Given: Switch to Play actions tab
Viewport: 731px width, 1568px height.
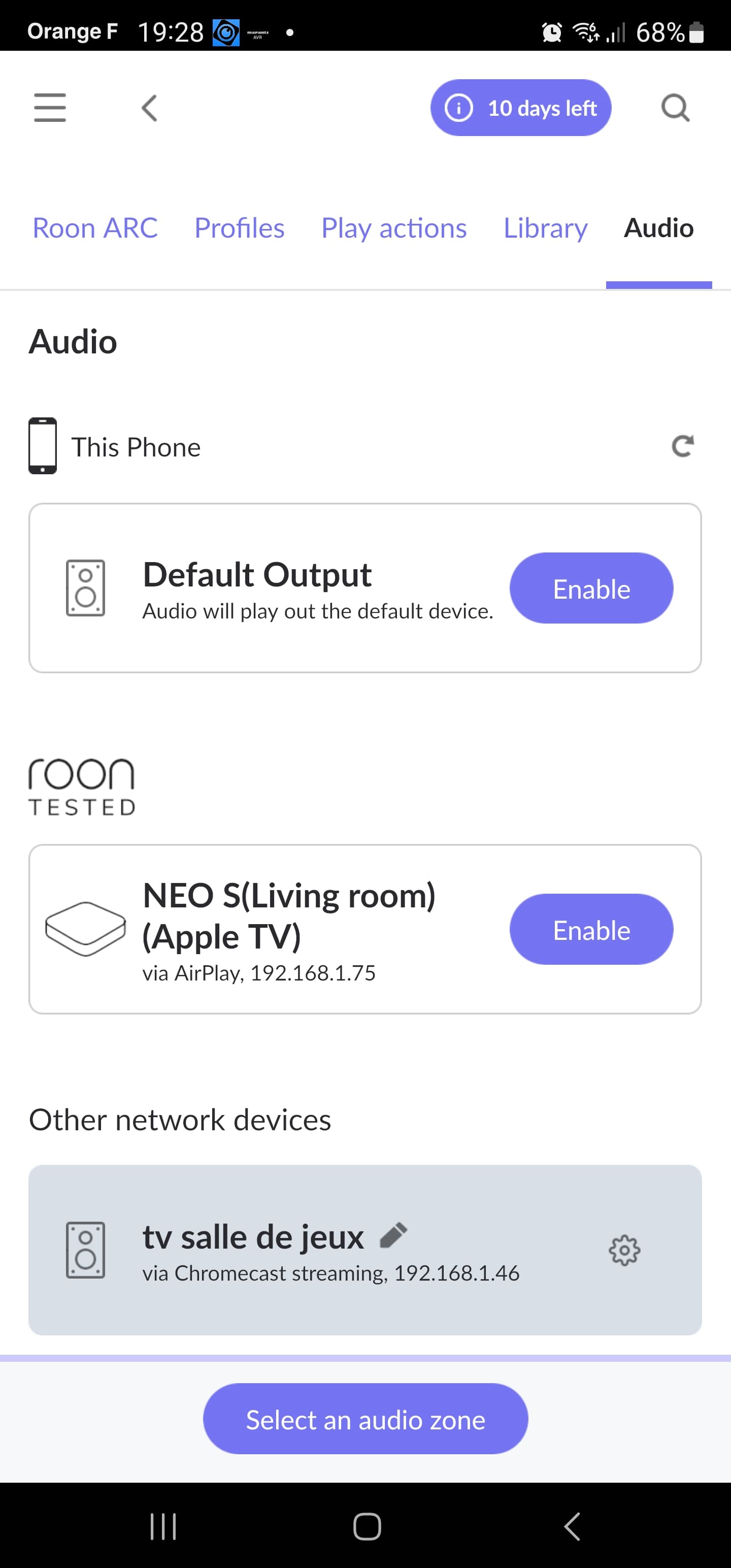Looking at the screenshot, I should click(x=394, y=228).
